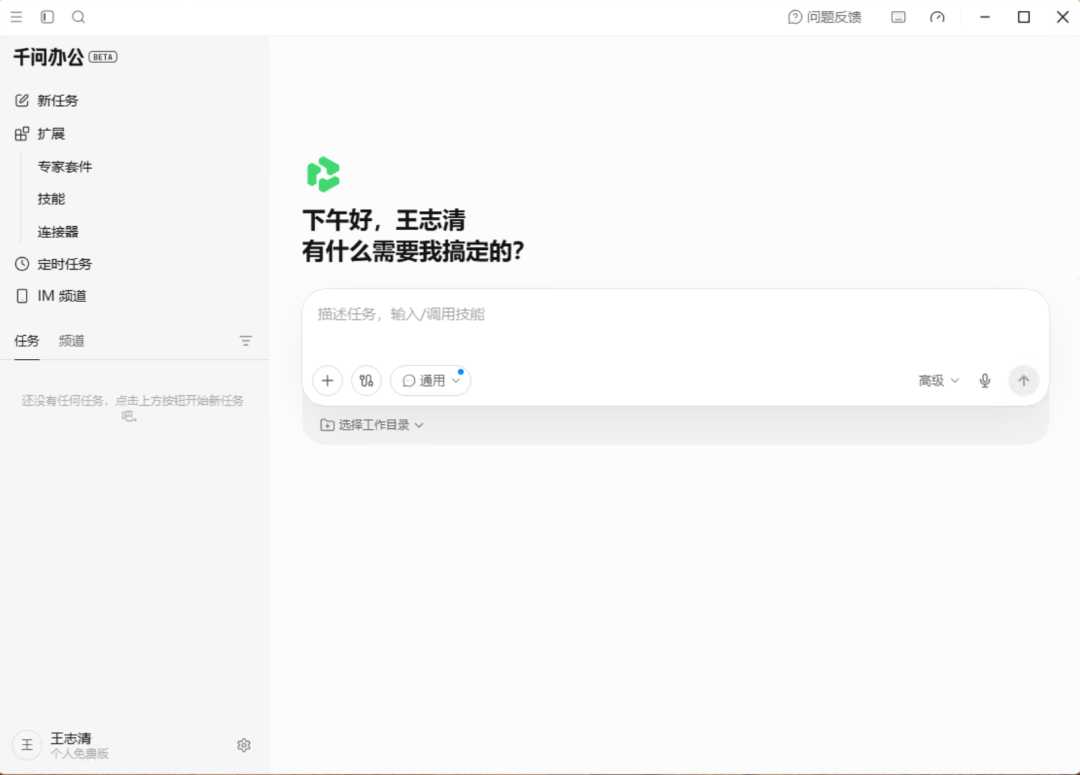Viewport: 1080px width, 775px height.
Task: Open 选择工作目录 dropdown
Action: (x=372, y=425)
